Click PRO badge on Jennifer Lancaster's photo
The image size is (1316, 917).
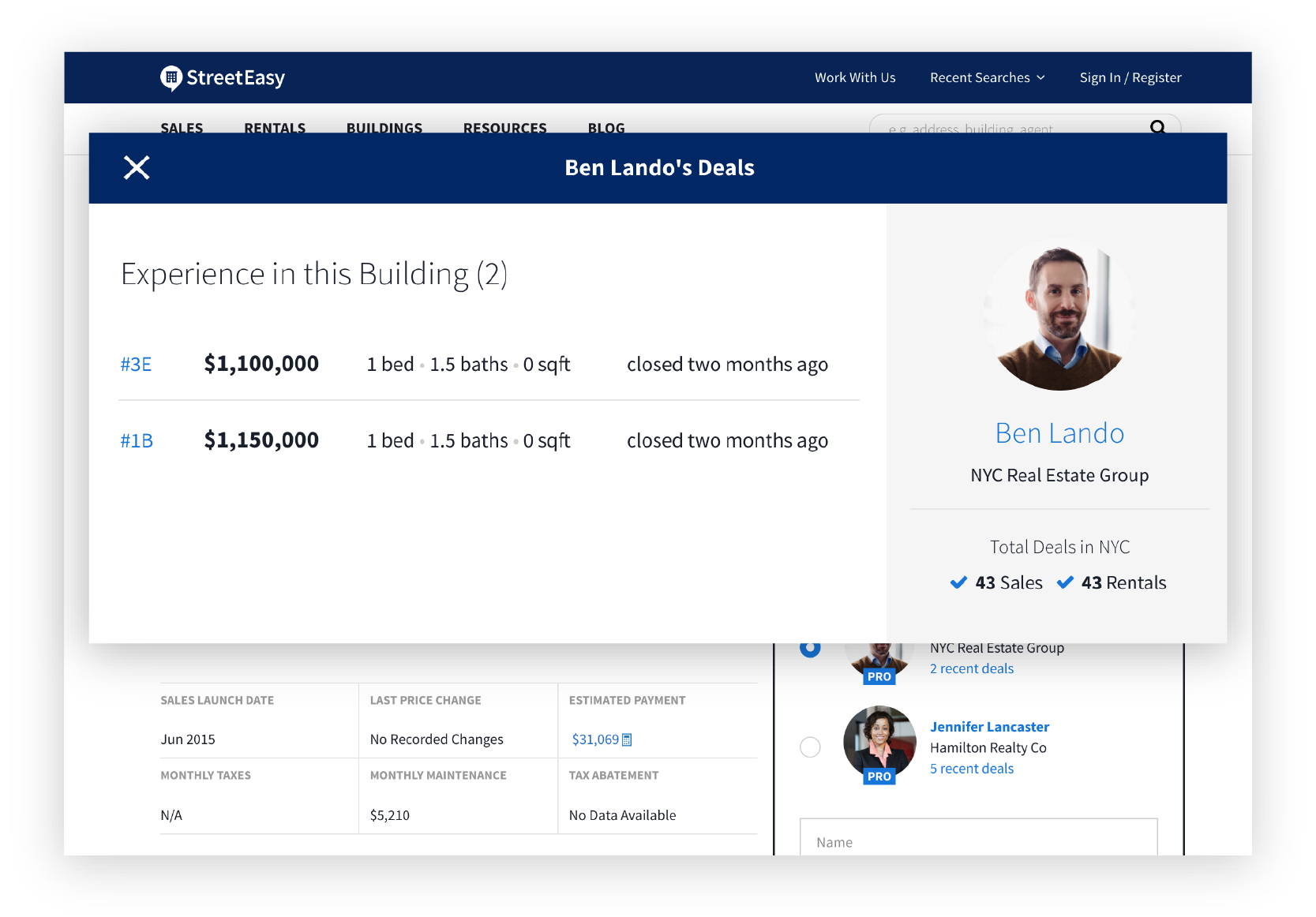879,777
